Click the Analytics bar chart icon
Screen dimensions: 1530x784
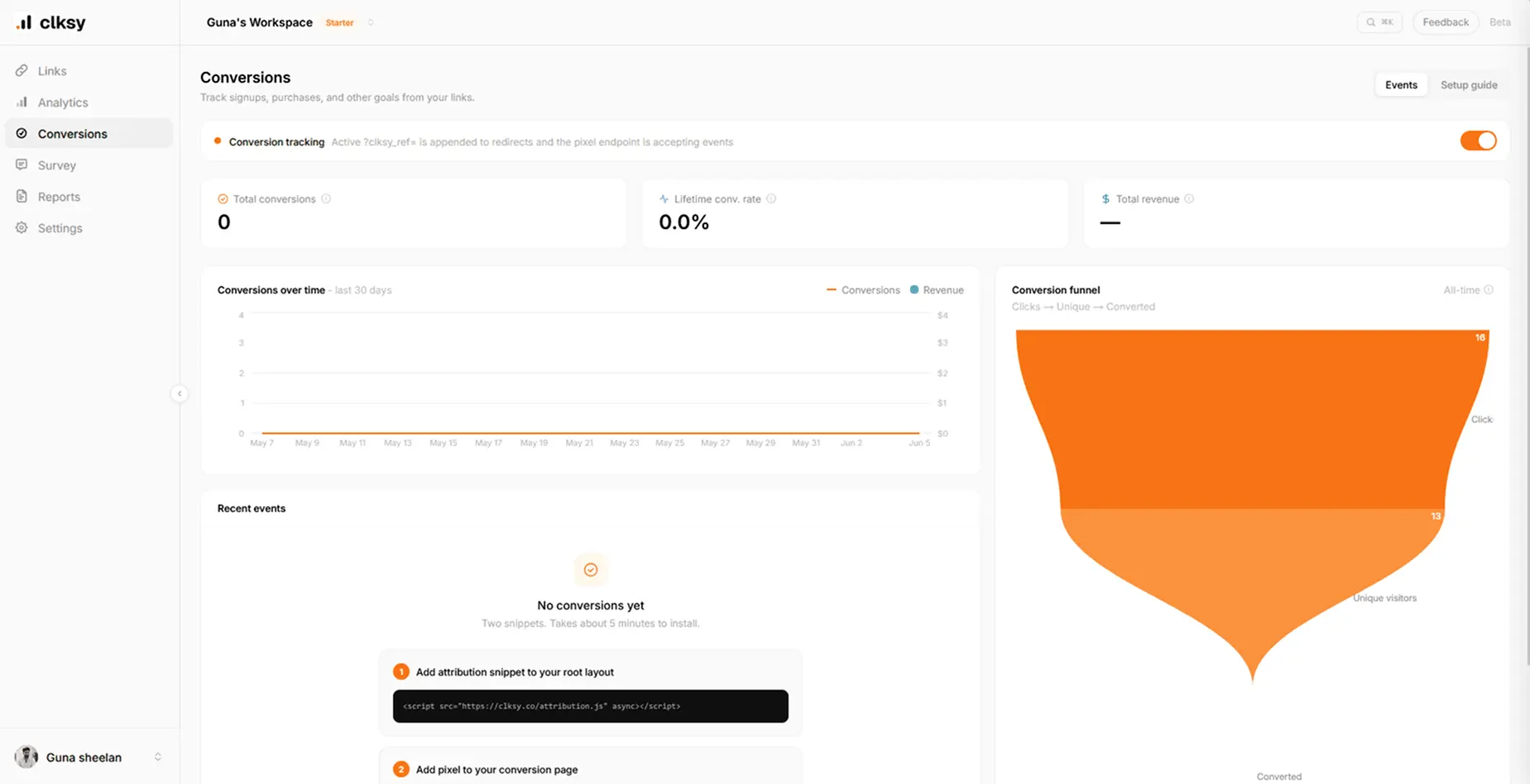coord(22,102)
